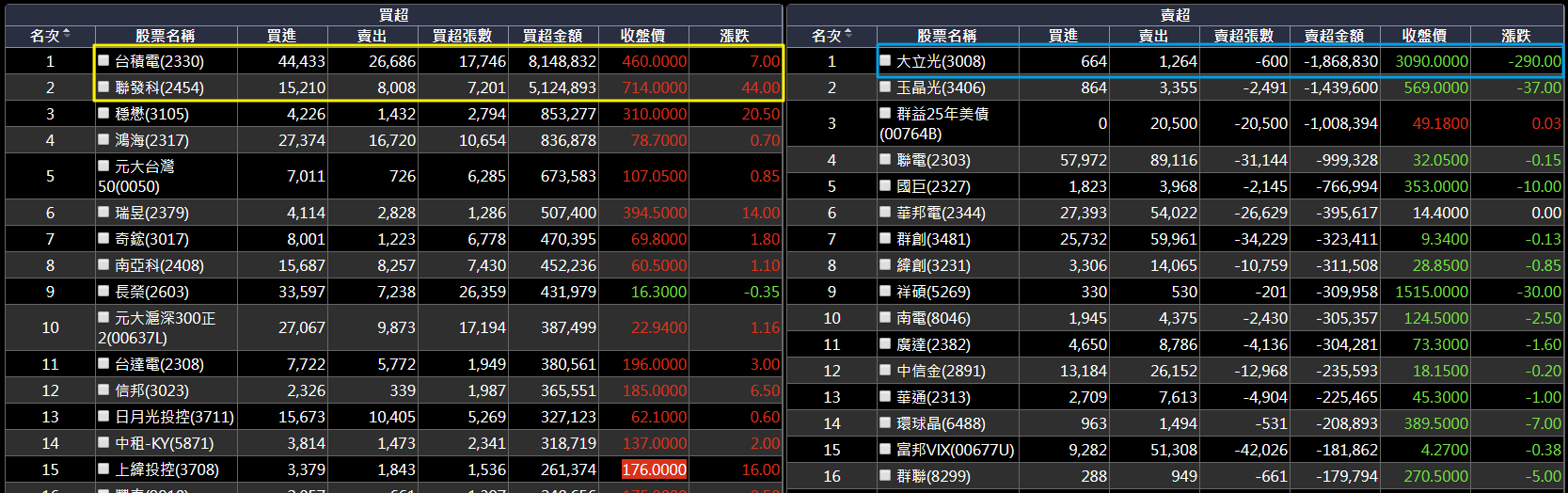The image size is (1568, 493).
Task: Click closing price 714.0000
Action: (x=655, y=87)
